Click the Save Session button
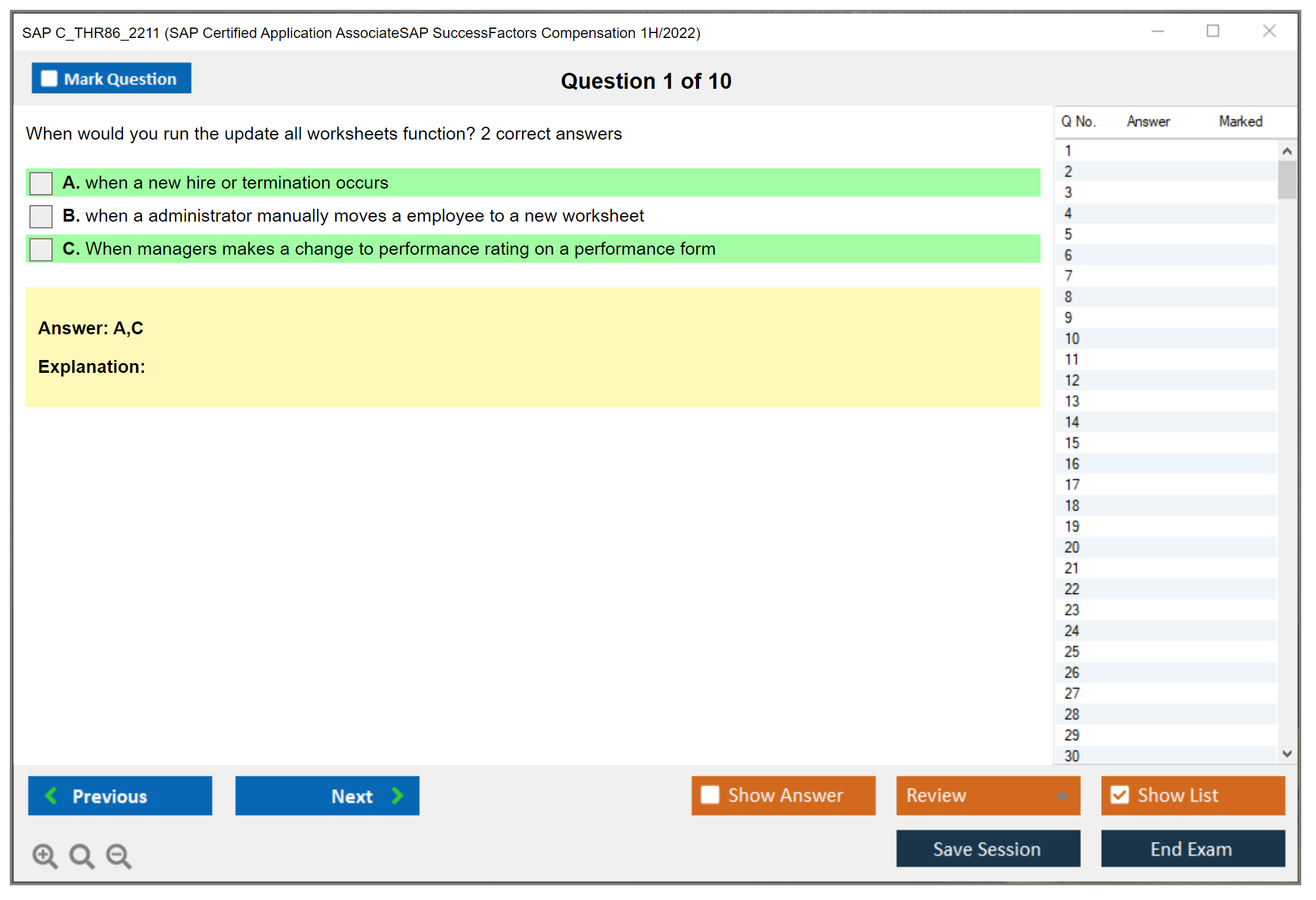Screen dimensions: 1316x900 click(x=987, y=849)
